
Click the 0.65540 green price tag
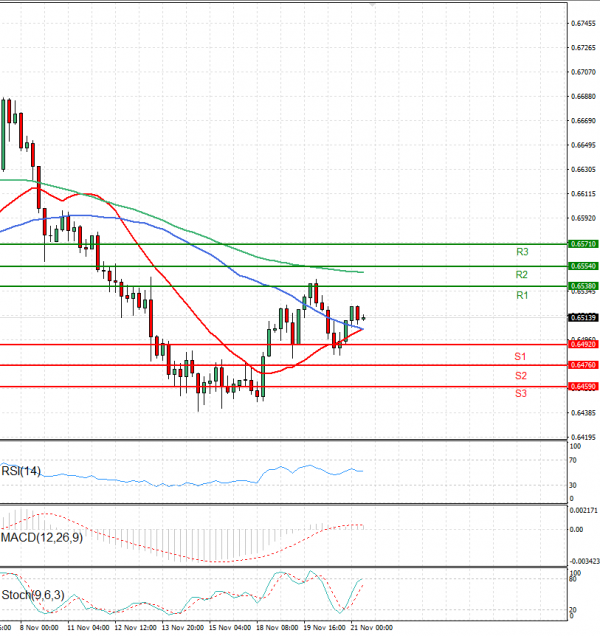[583, 266]
